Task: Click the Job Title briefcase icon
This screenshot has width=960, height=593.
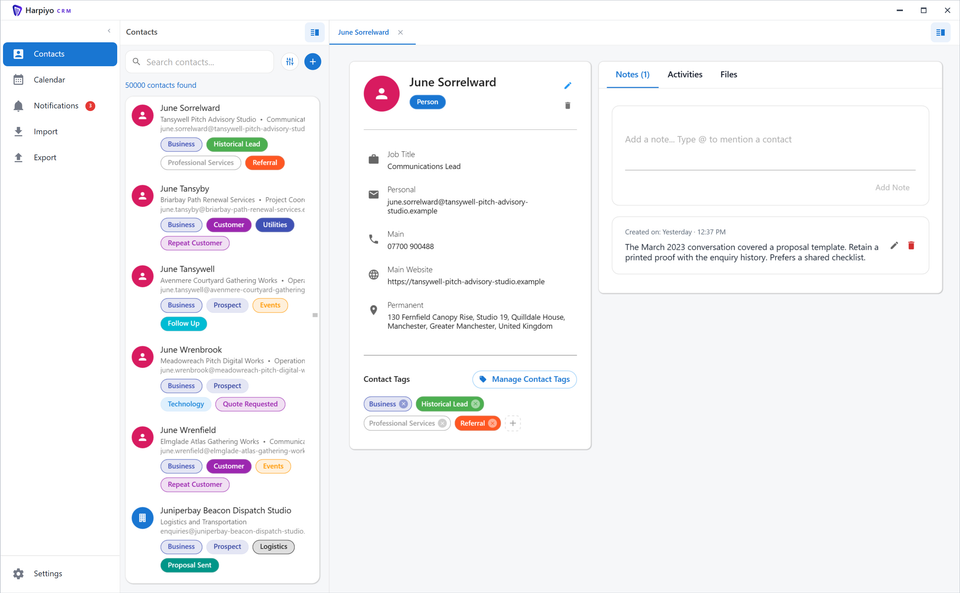Action: pos(373,160)
